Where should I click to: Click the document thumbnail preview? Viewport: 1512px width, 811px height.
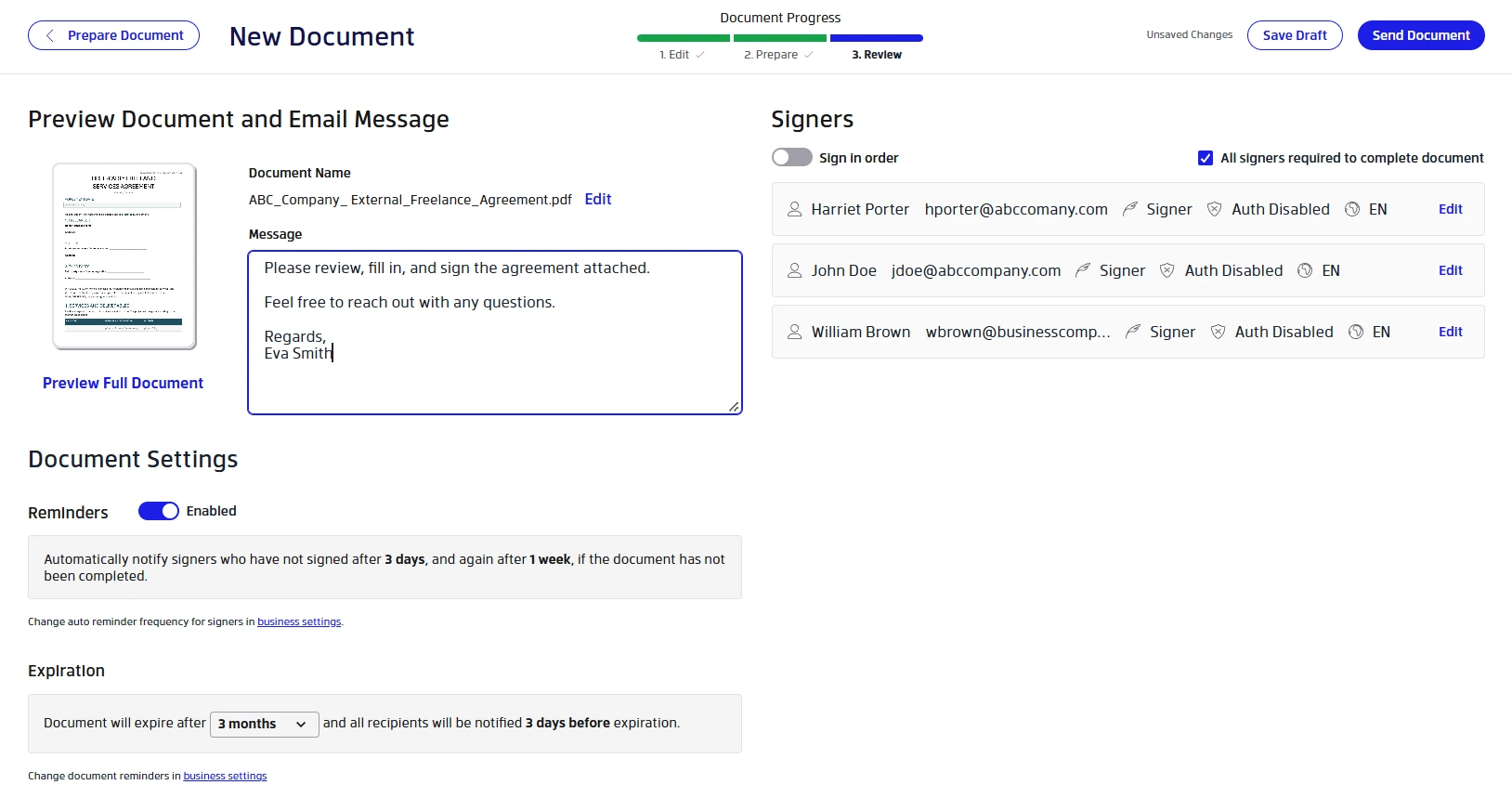(124, 256)
